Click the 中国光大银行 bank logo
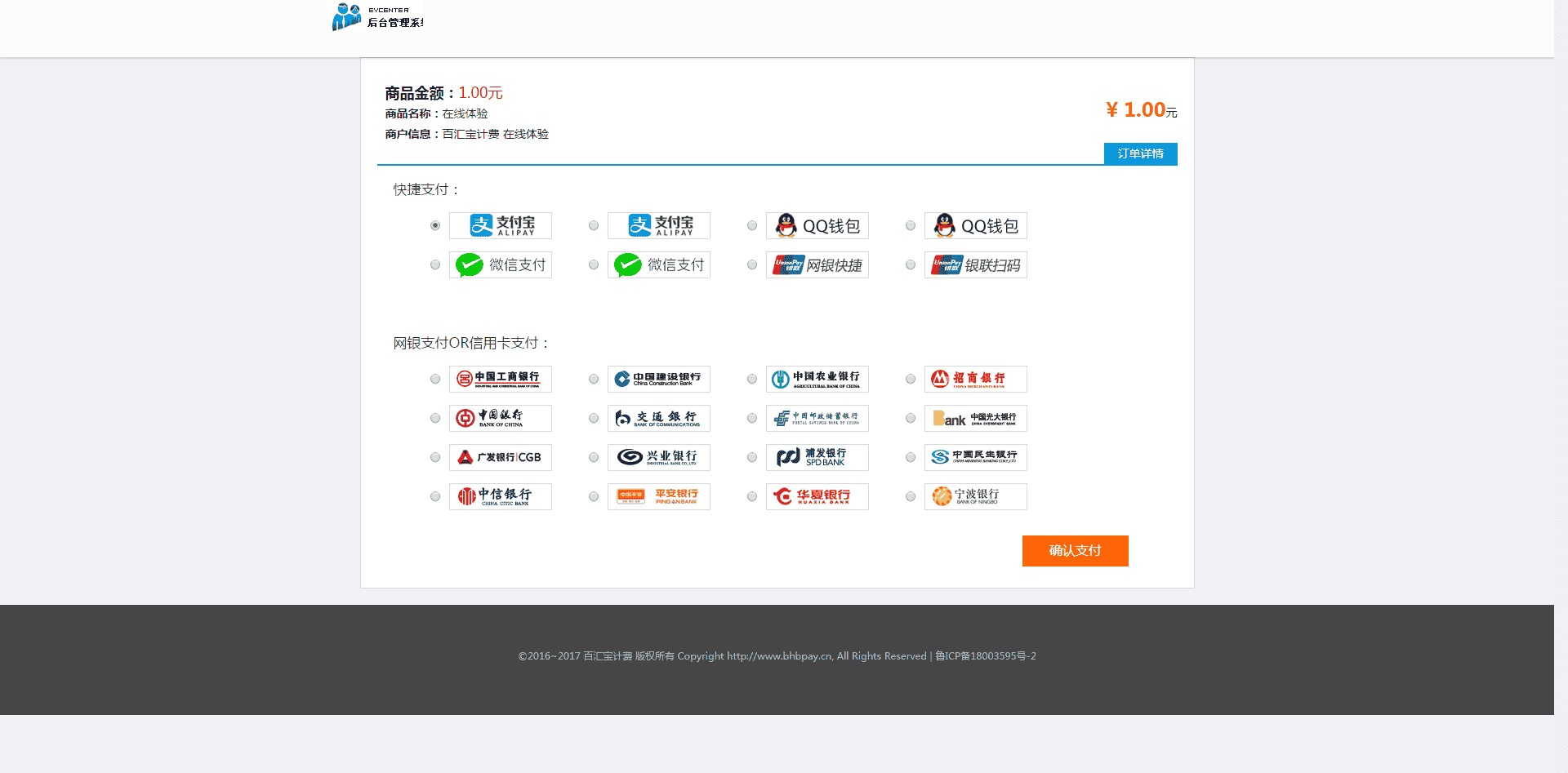 pos(976,418)
